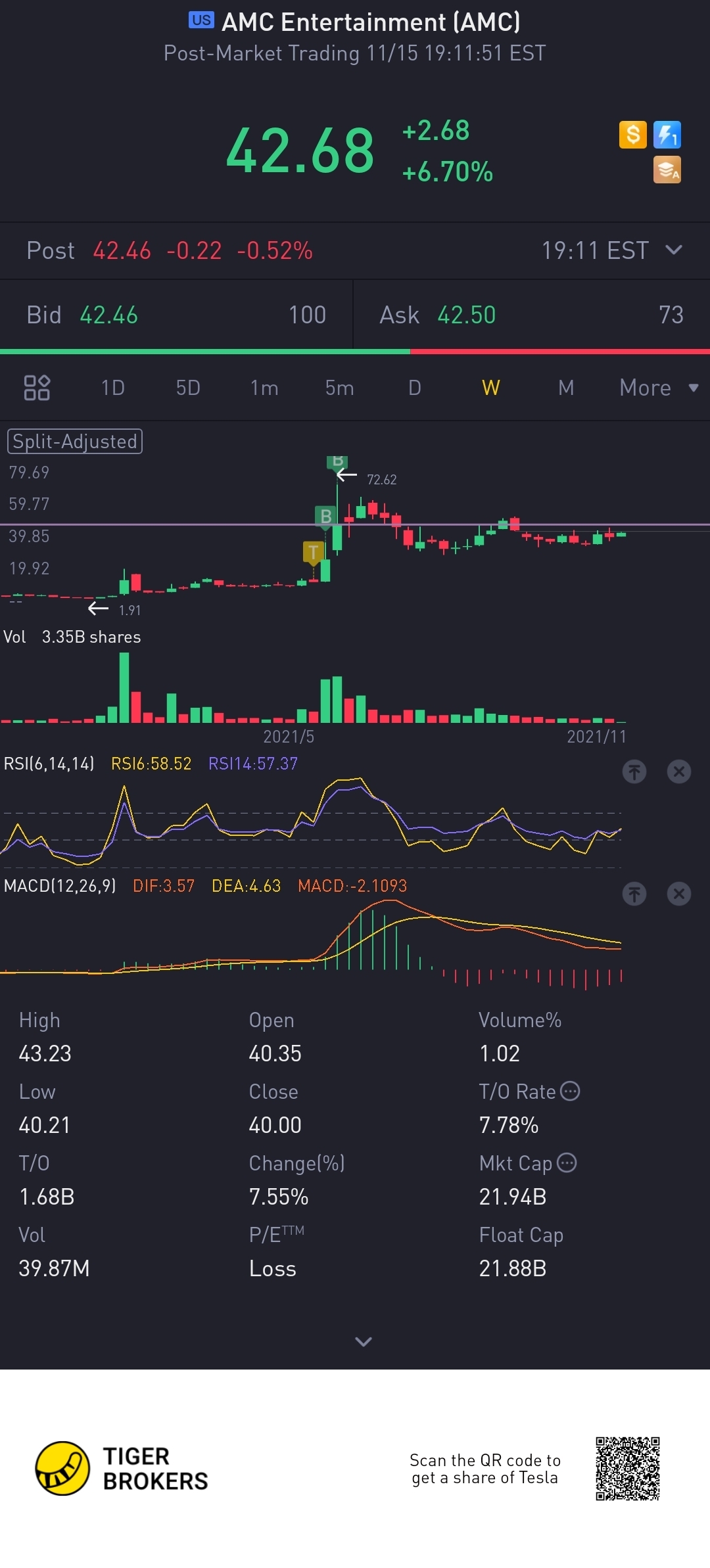Tap the Tiger Brokers logo
710x1568 pixels.
coord(122,1469)
